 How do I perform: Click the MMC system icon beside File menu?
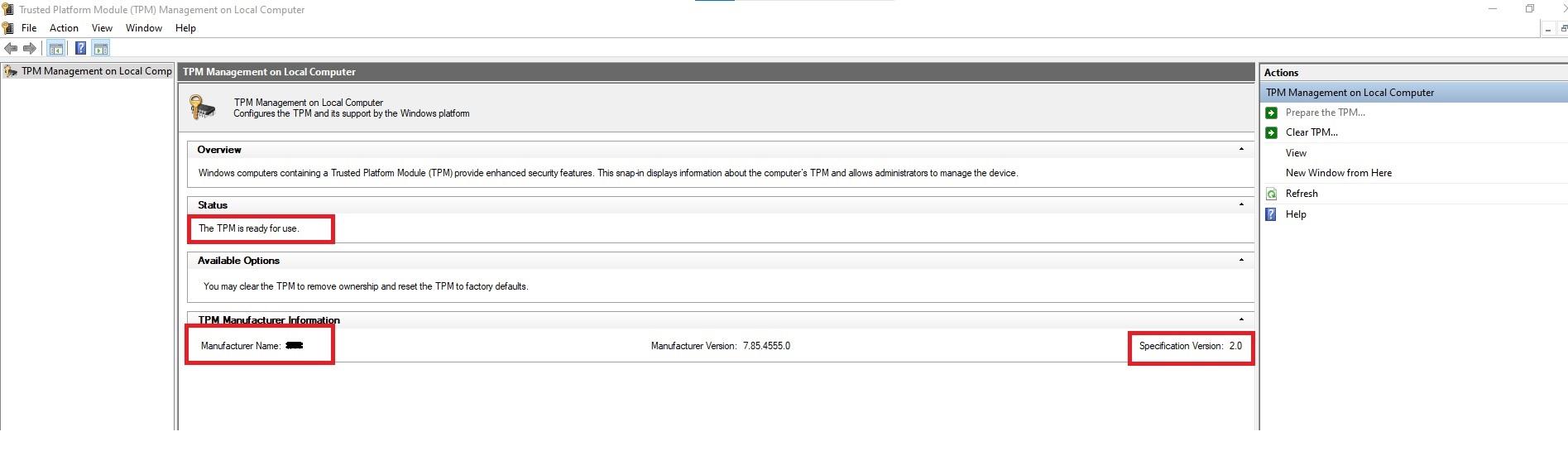click(x=8, y=28)
